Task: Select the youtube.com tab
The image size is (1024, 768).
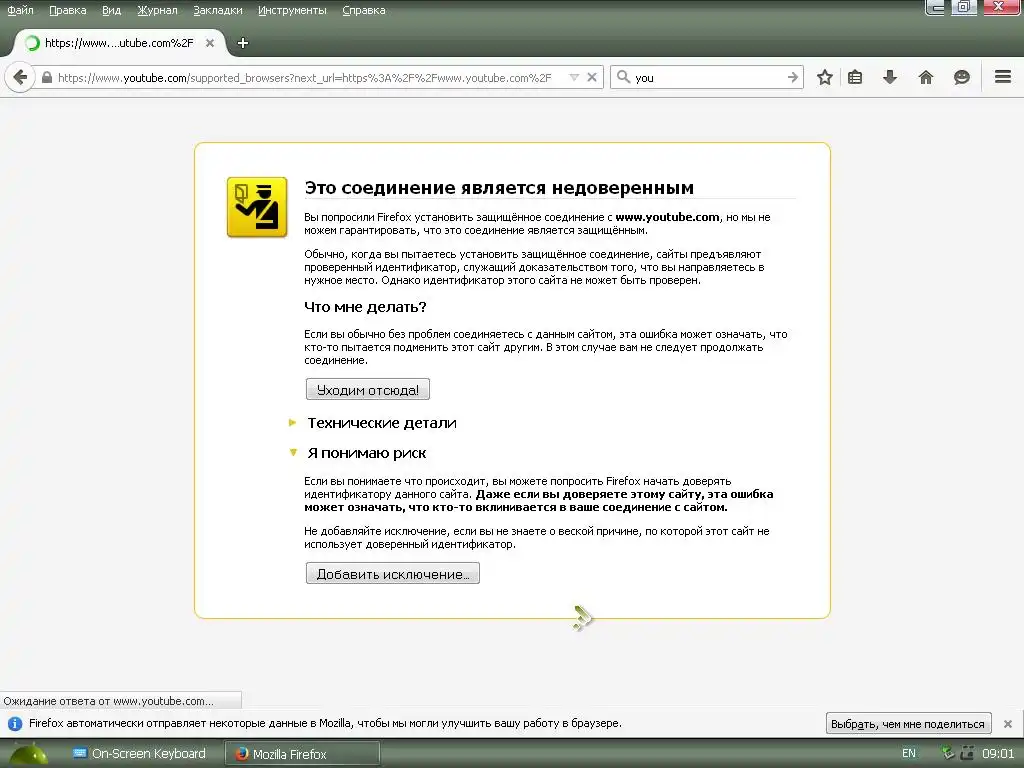Action: pyautogui.click(x=121, y=43)
